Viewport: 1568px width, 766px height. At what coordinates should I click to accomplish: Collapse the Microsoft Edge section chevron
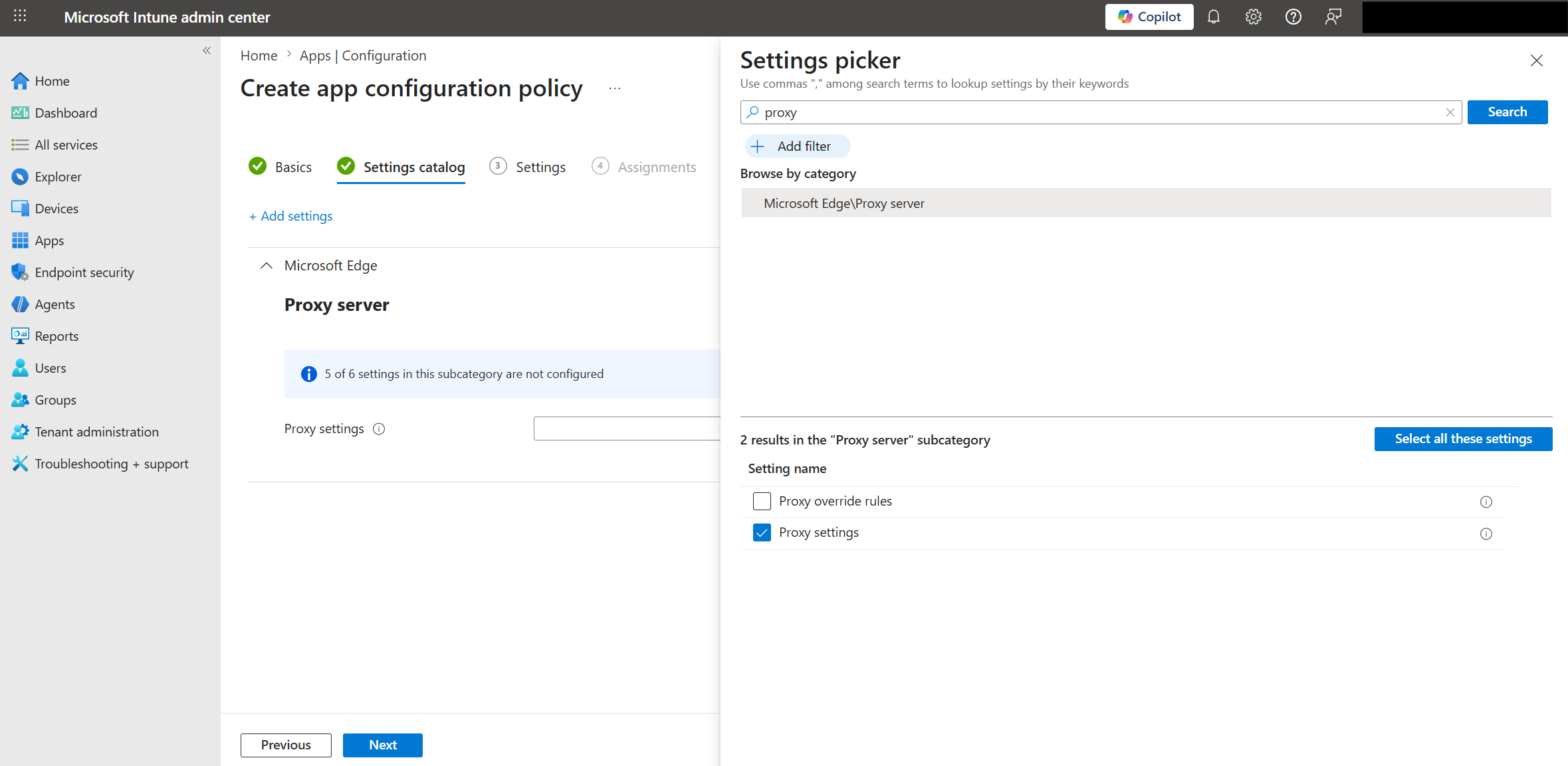pos(267,266)
